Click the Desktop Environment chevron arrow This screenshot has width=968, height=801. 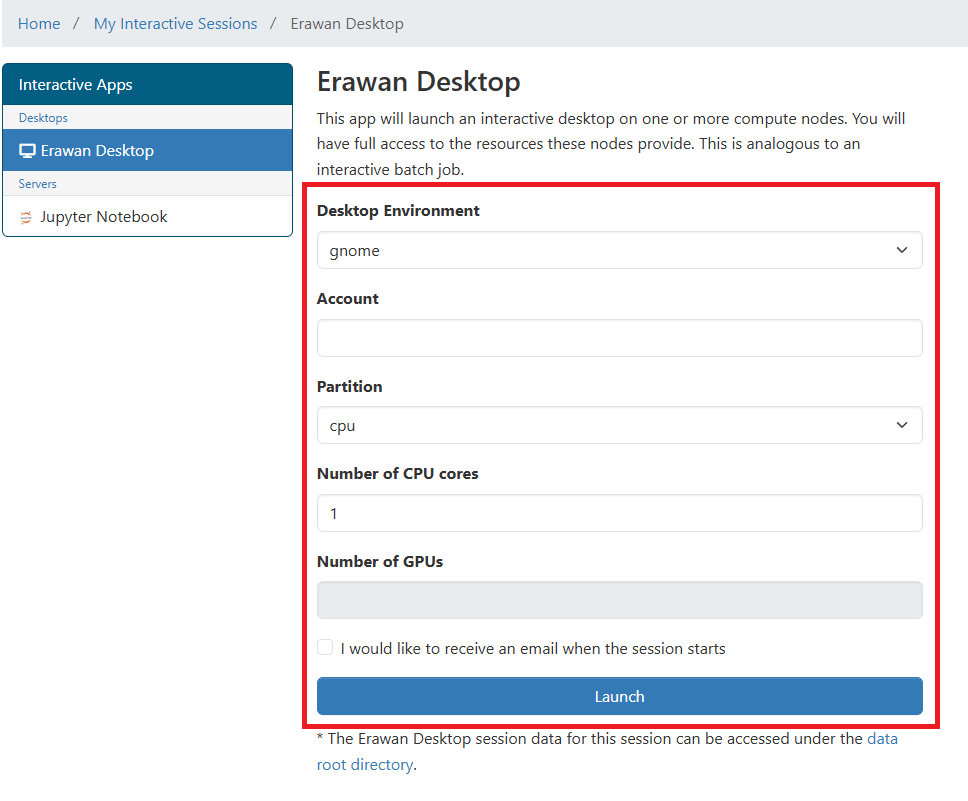pyautogui.click(x=901, y=250)
